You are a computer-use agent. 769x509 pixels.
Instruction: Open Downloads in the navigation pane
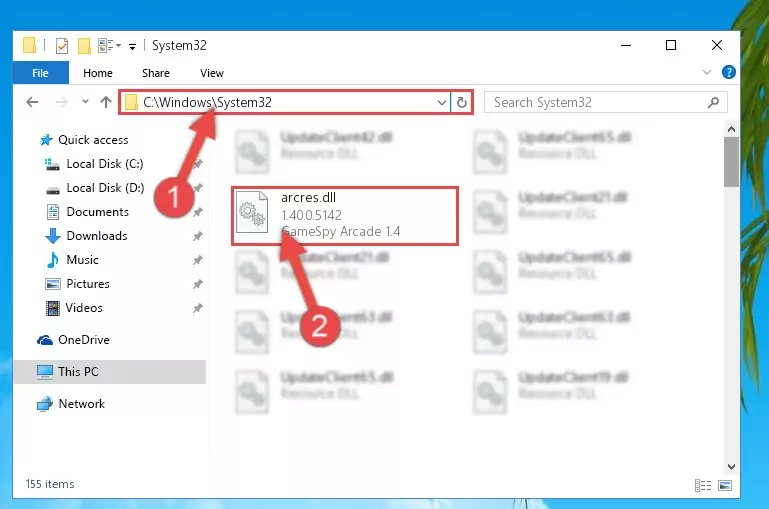(97, 236)
